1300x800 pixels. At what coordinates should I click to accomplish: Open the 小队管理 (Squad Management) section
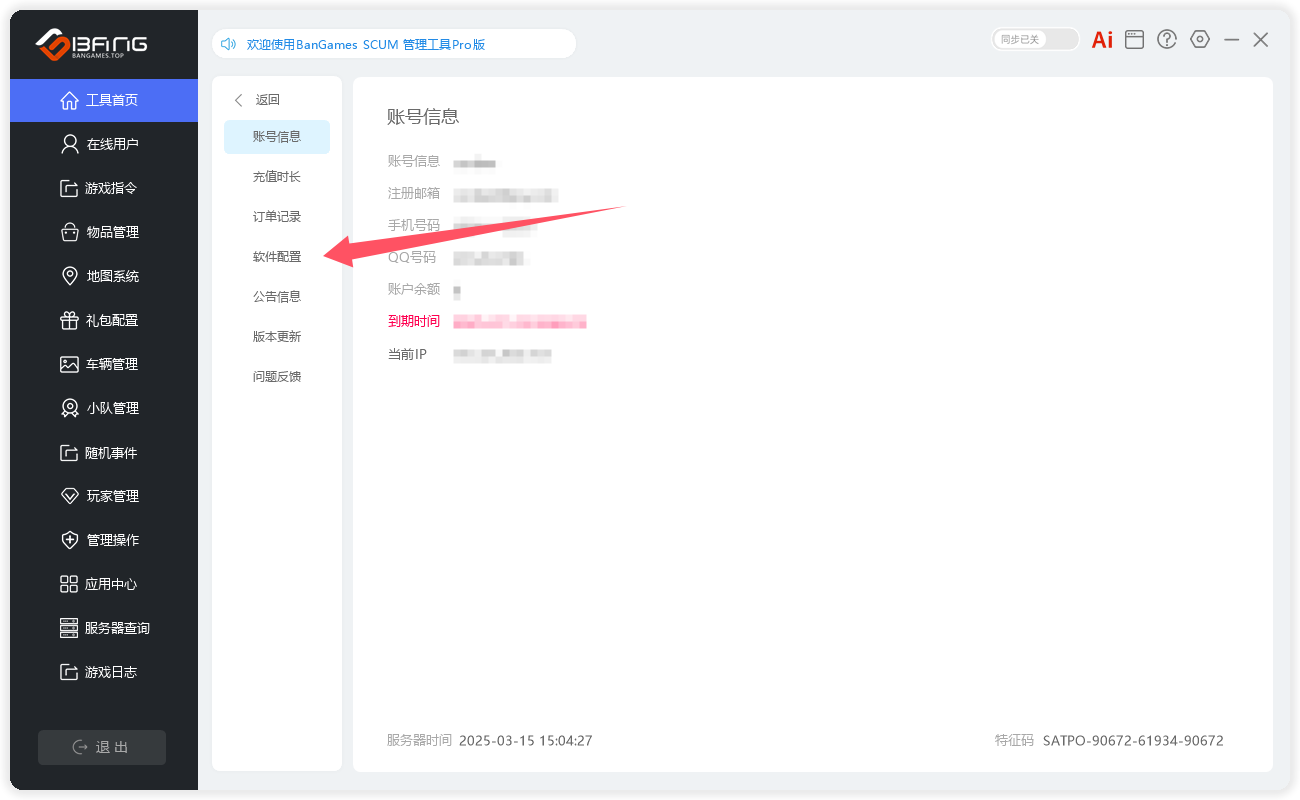[103, 407]
